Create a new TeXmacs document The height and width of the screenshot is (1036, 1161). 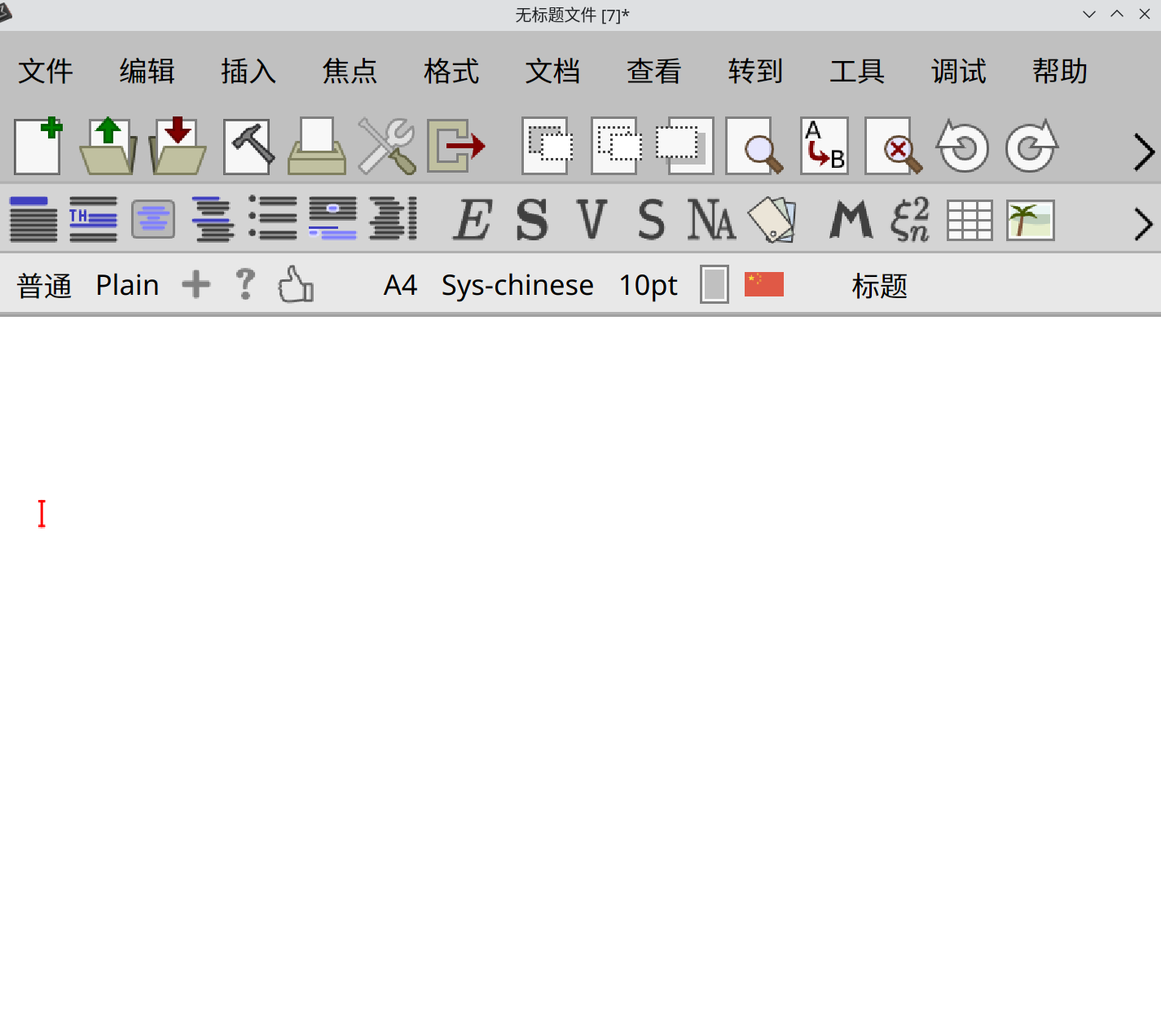click(x=37, y=147)
